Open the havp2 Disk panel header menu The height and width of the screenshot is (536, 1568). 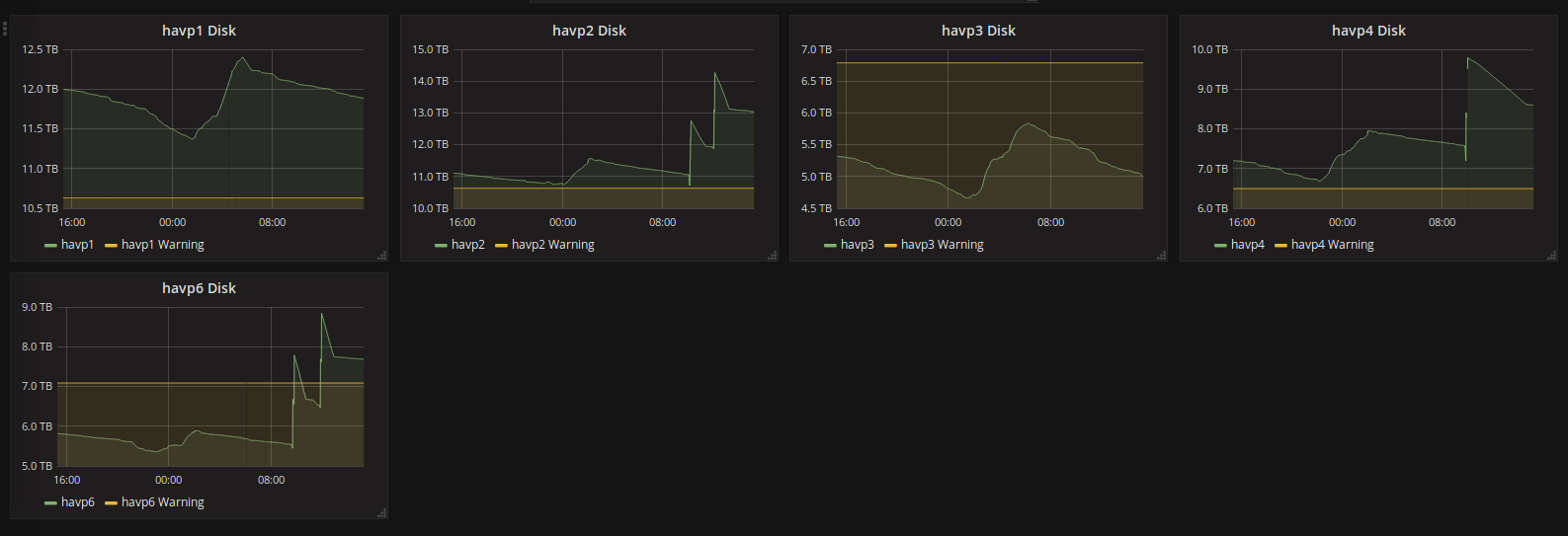click(589, 31)
